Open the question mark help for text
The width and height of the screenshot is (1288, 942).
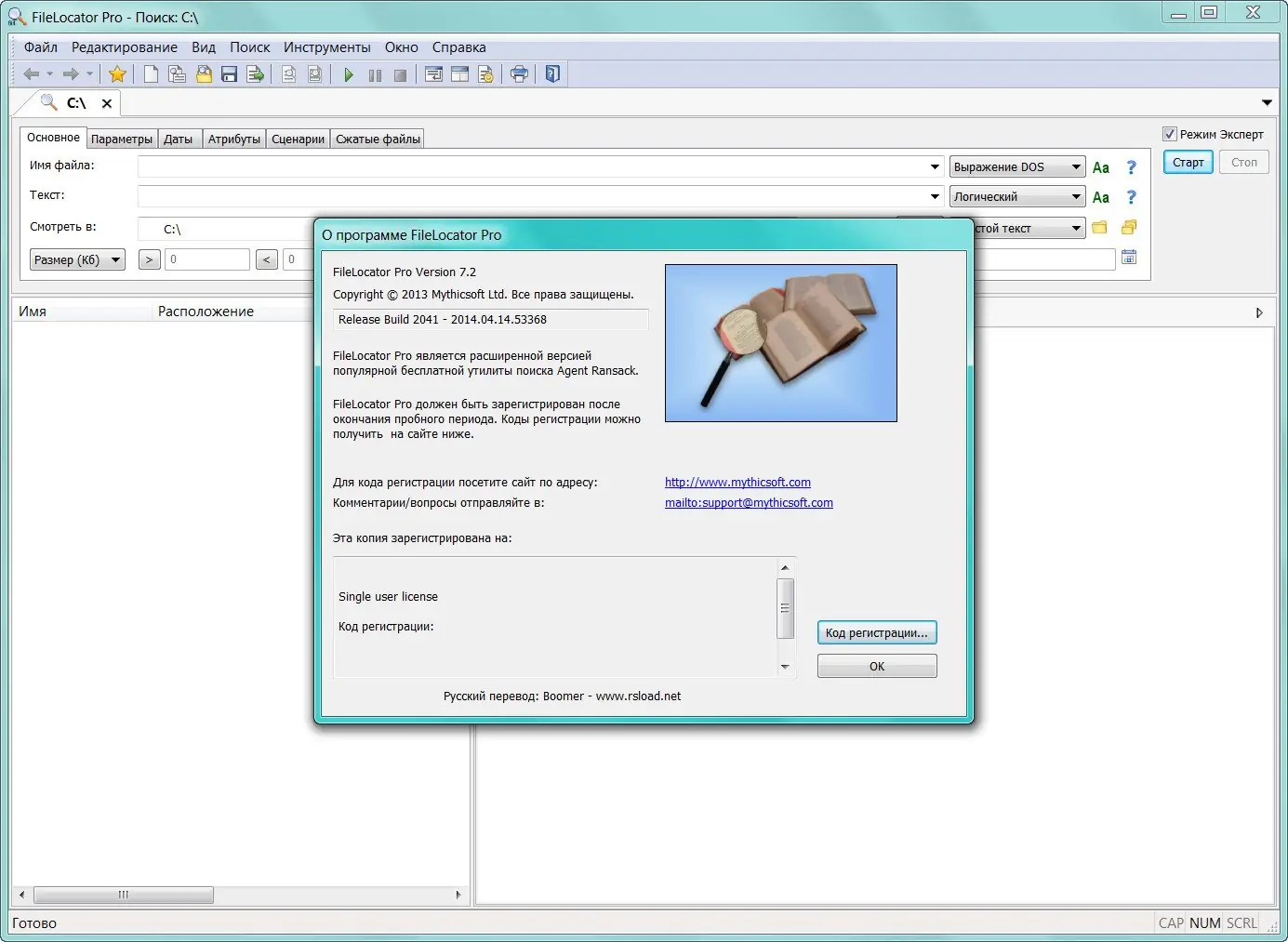[x=1131, y=197]
